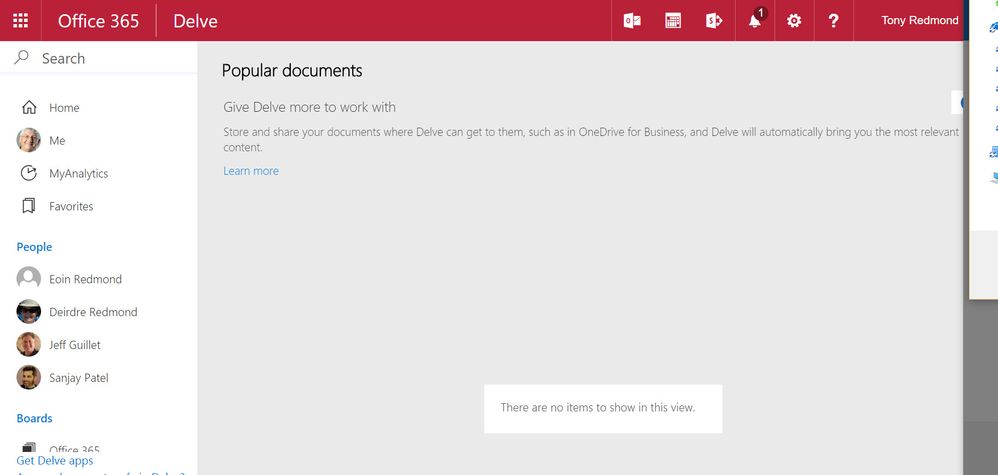Open Favorites from sidebar
998x475 pixels.
(71, 206)
